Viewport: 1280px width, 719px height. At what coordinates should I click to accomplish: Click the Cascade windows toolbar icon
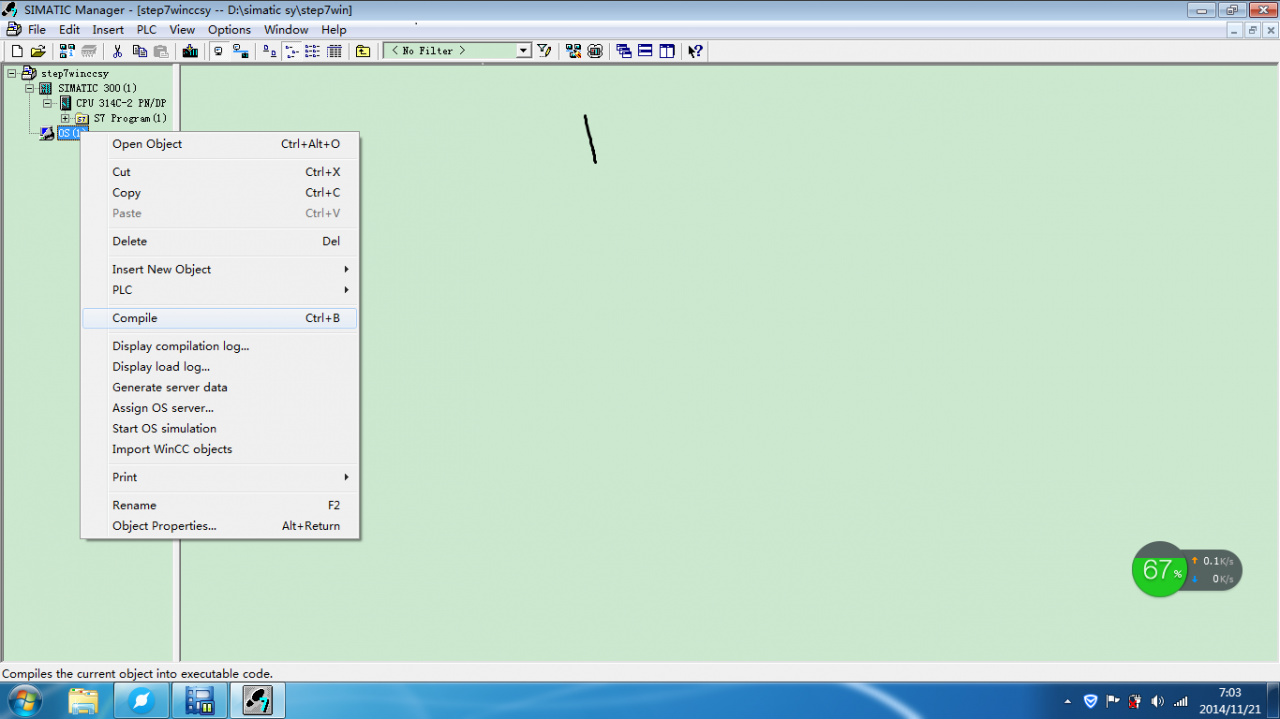click(624, 51)
